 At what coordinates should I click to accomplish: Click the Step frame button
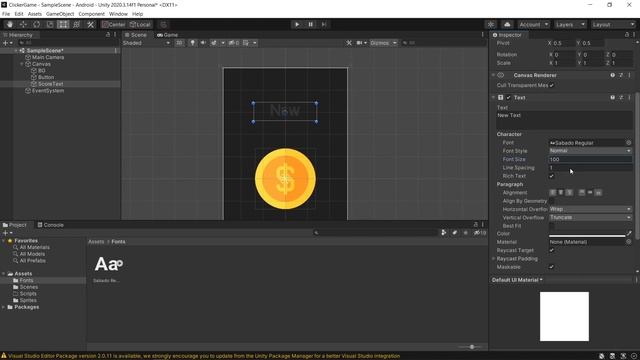tap(324, 24)
